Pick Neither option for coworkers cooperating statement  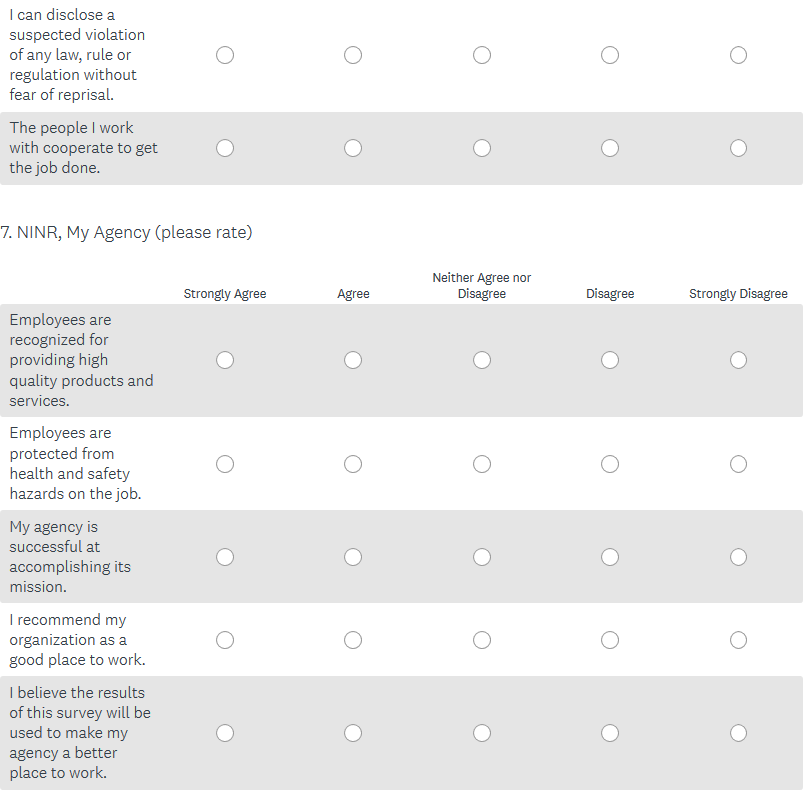482,148
